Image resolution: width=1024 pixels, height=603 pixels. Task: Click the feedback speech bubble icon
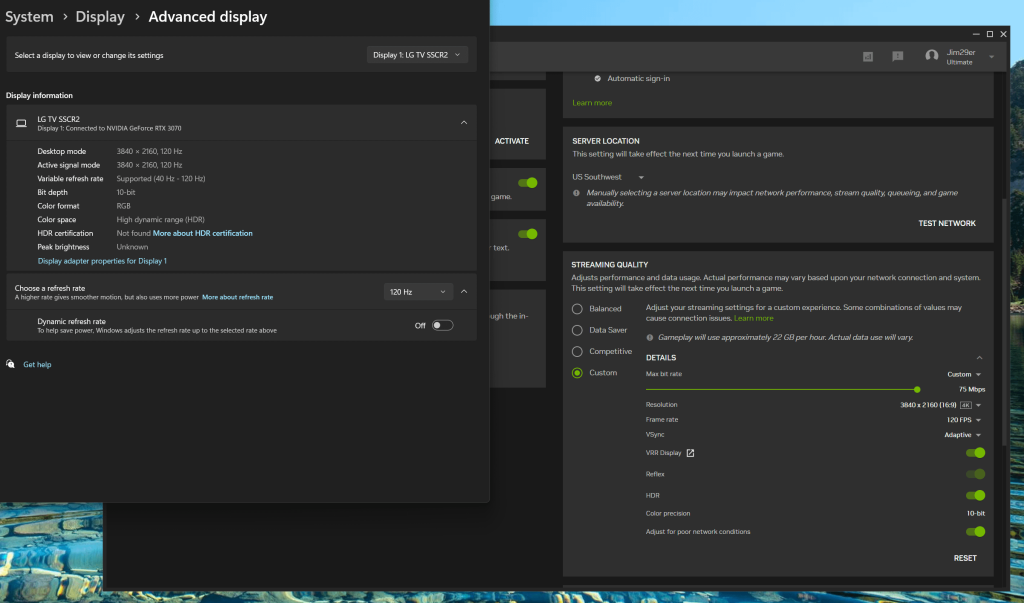click(x=898, y=56)
